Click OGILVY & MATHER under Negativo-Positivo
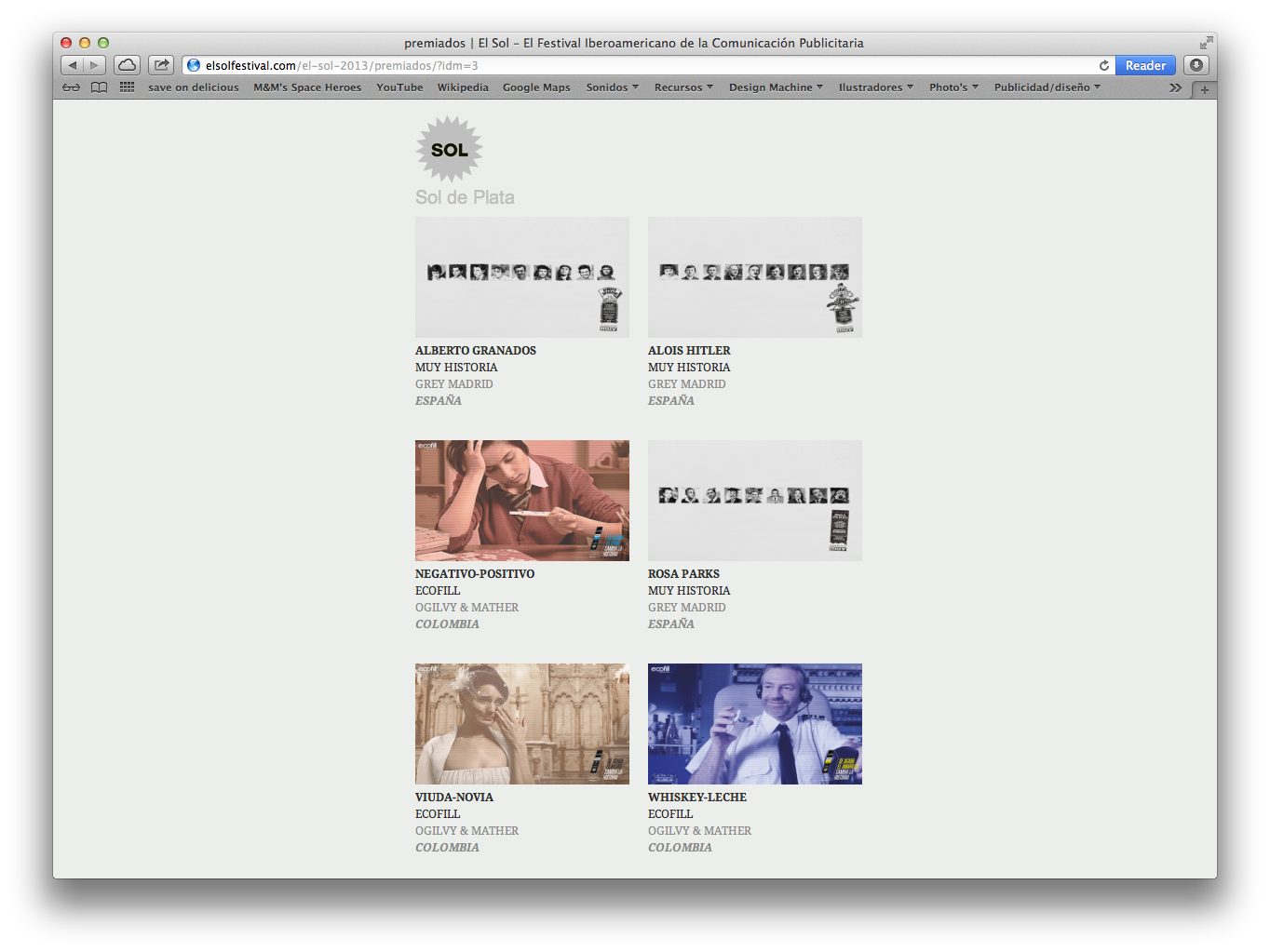The image size is (1270, 952). click(467, 608)
